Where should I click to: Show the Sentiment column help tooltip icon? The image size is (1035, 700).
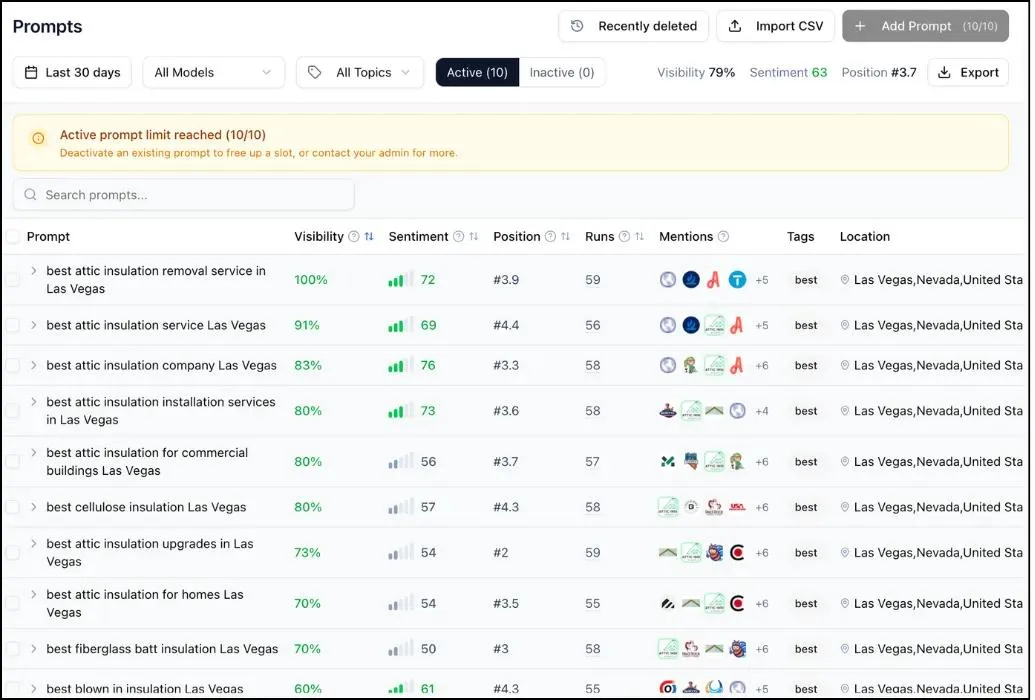[x=459, y=236]
